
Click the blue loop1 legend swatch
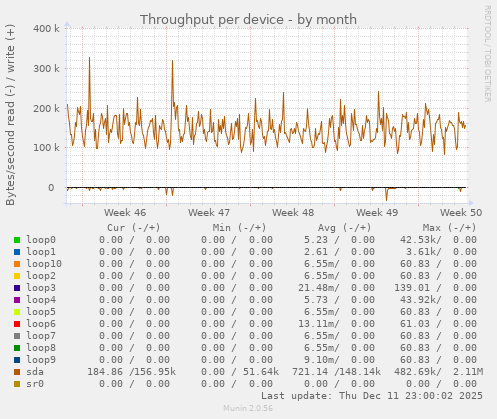tap(17, 252)
